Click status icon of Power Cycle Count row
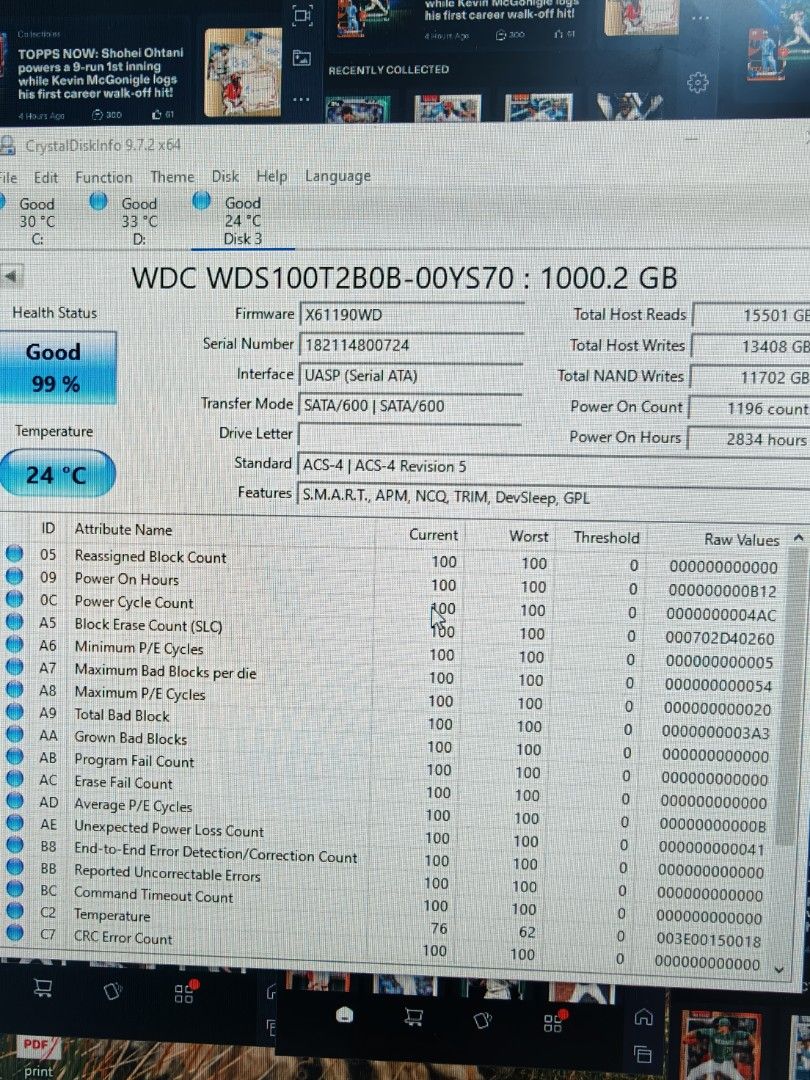Screen dimensions: 810x1080 (14, 599)
